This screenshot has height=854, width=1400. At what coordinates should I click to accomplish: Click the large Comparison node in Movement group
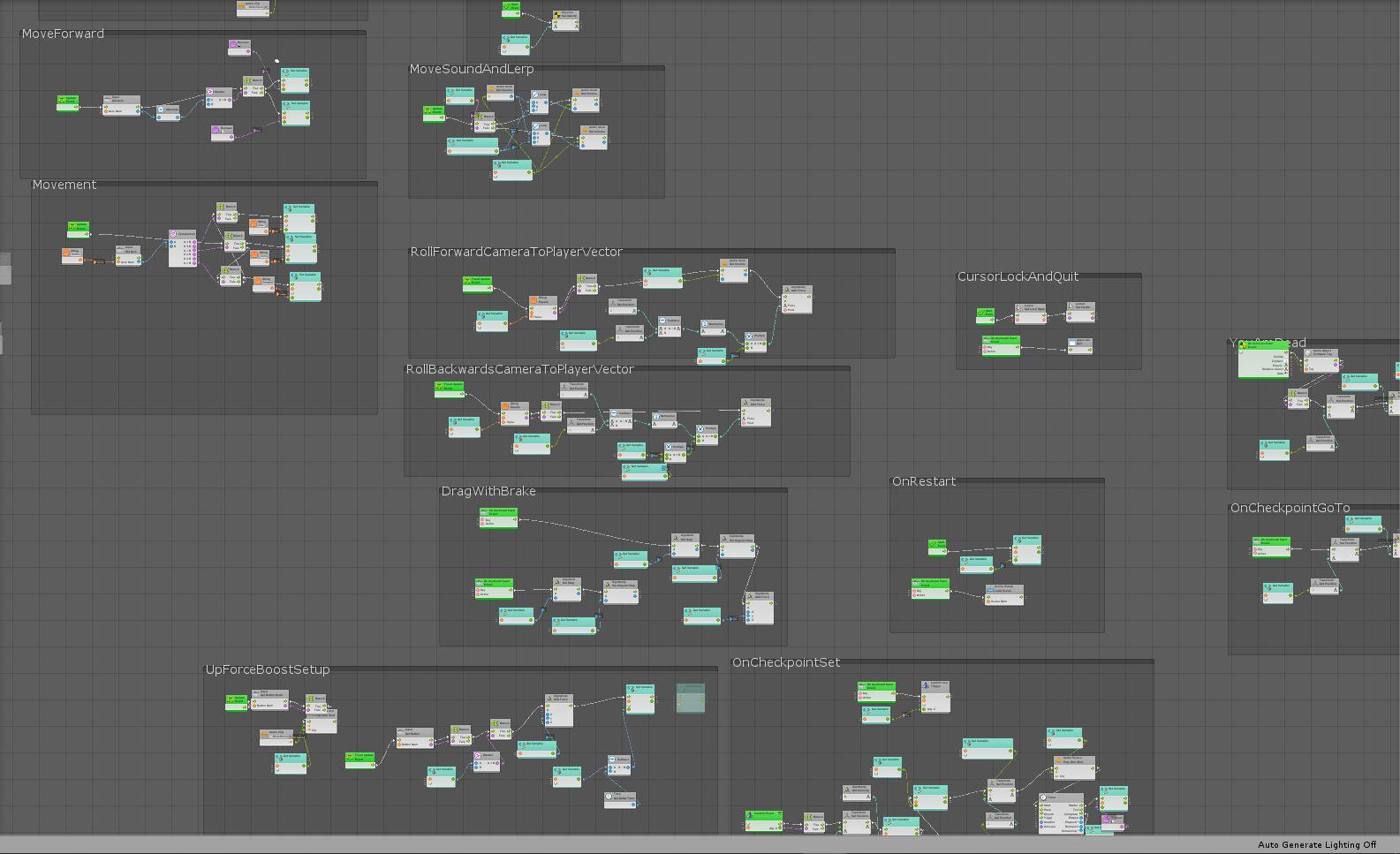click(x=183, y=248)
